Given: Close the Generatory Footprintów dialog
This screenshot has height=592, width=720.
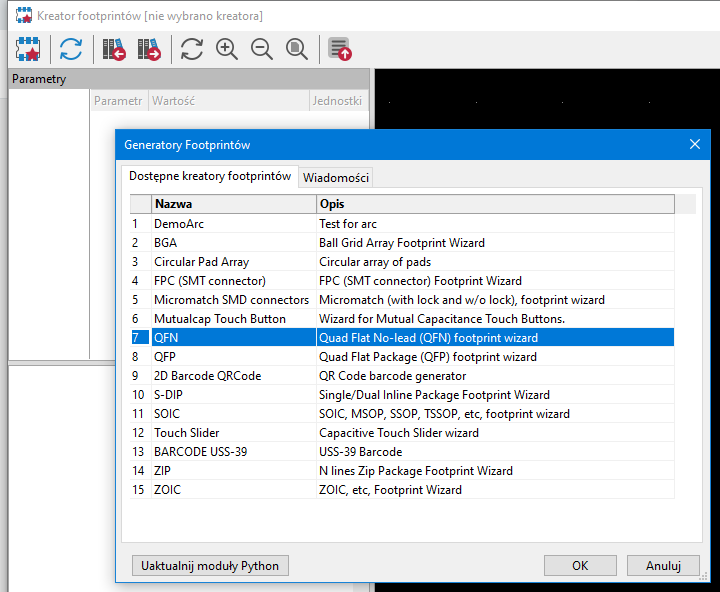Looking at the screenshot, I should tap(695, 144).
